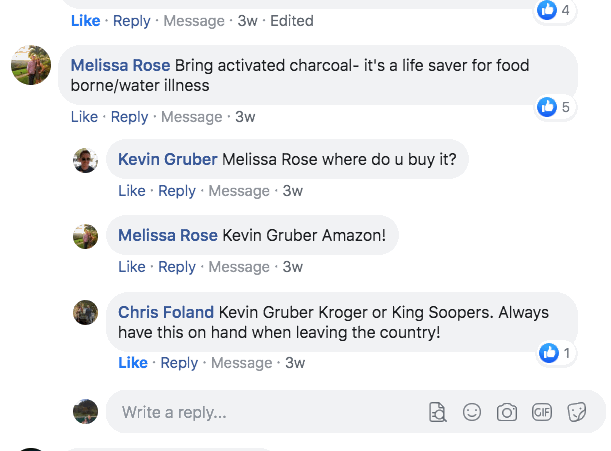Open Chris Foland's profile picture

pyautogui.click(x=86, y=312)
